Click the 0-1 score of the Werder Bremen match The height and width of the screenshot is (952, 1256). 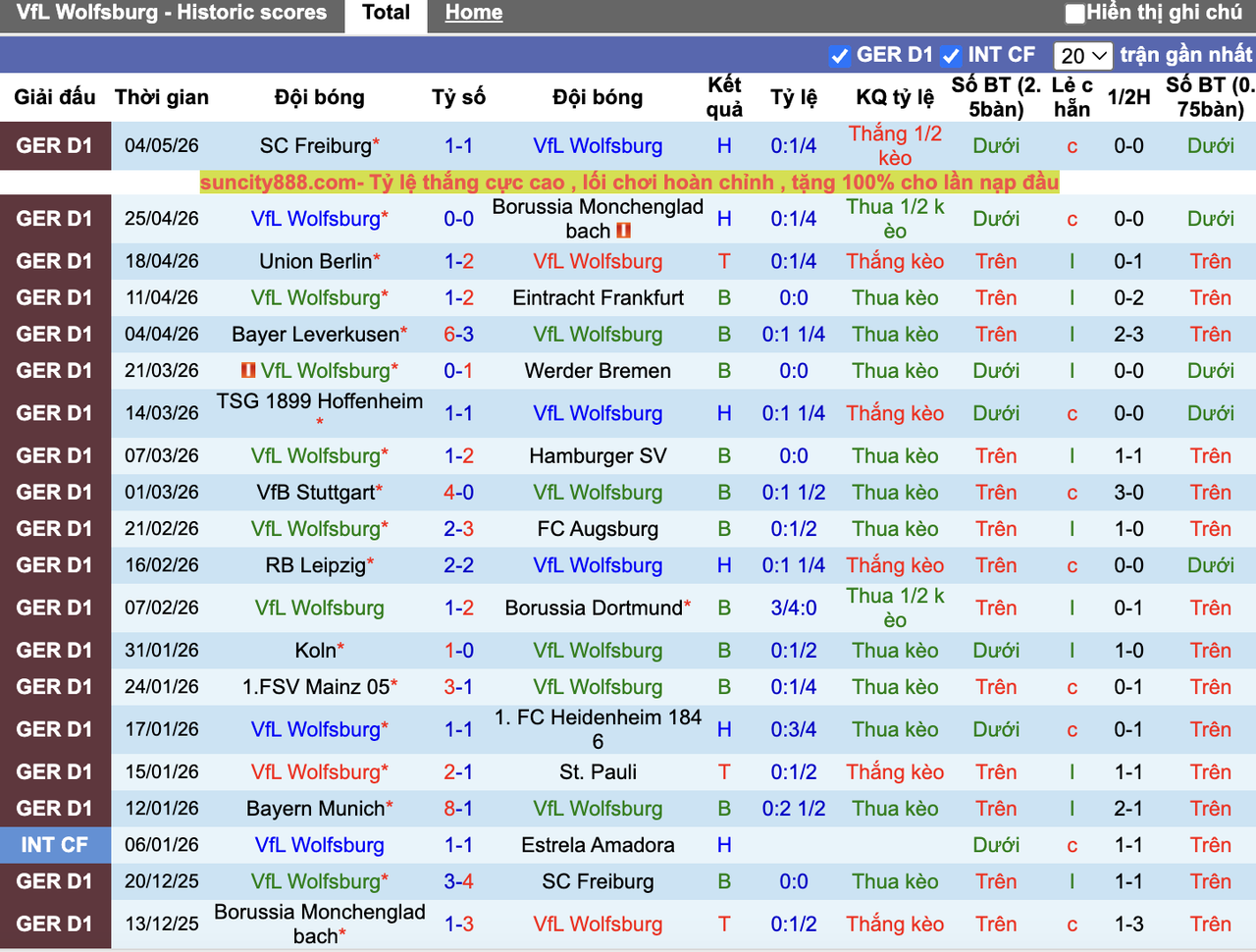(458, 370)
